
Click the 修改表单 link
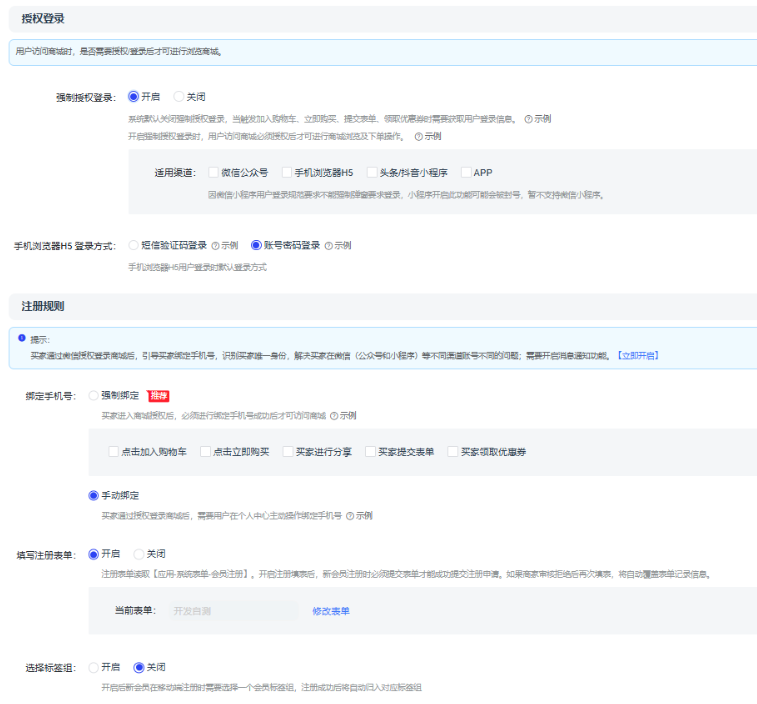330,611
